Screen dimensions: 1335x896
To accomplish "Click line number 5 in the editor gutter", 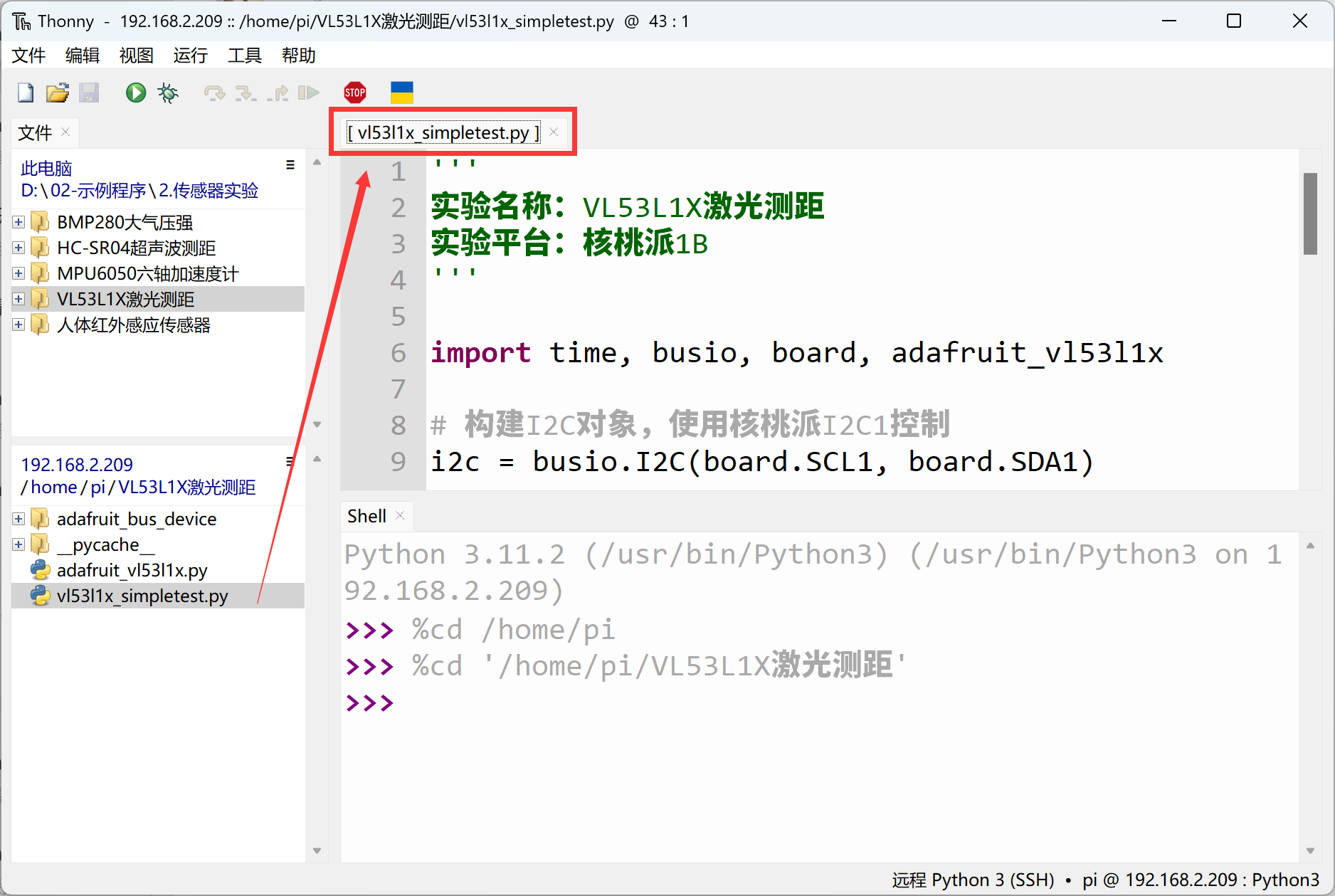I will (x=398, y=317).
